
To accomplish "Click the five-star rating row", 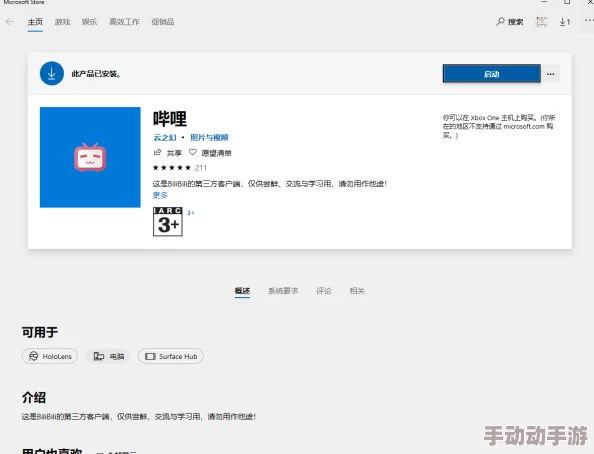I will [172, 168].
